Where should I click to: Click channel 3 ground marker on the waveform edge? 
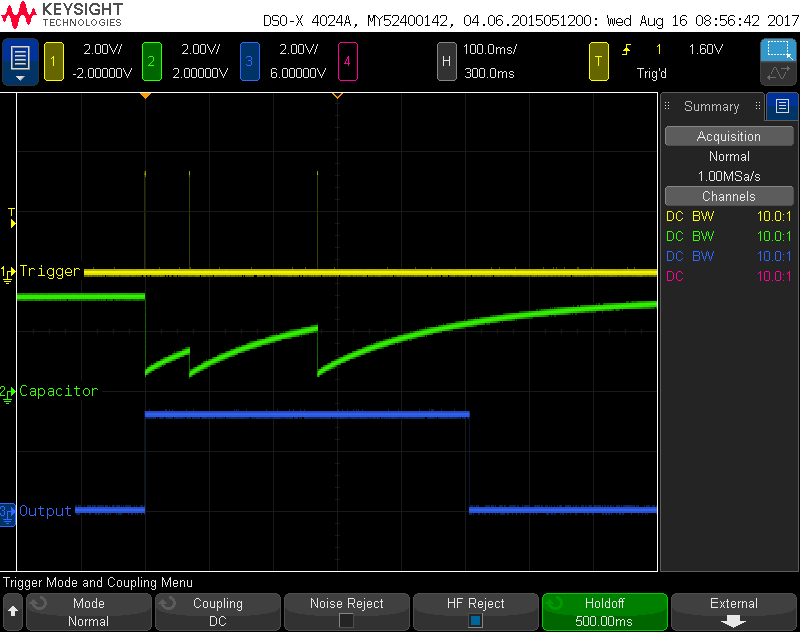coord(8,513)
